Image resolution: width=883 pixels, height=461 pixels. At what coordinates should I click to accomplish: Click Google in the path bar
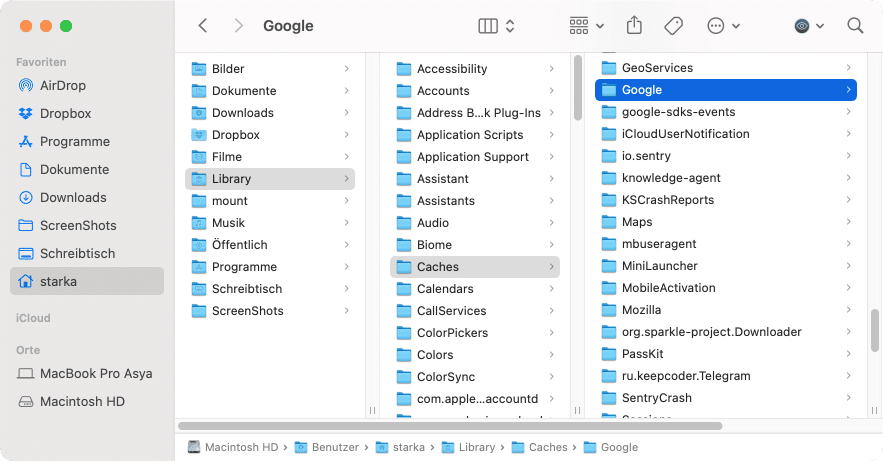(611, 447)
